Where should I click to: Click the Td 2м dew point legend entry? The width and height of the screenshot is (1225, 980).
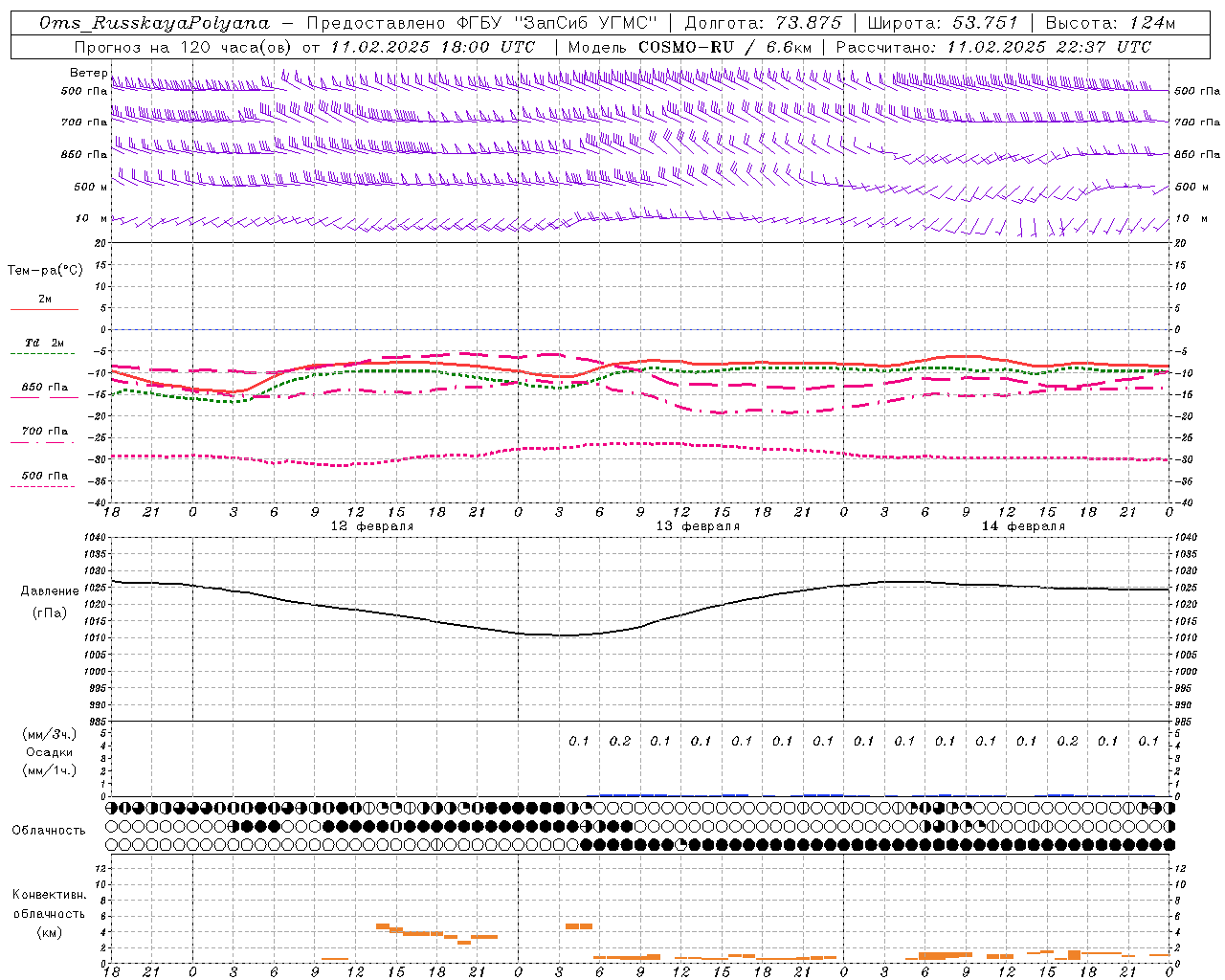click(45, 343)
